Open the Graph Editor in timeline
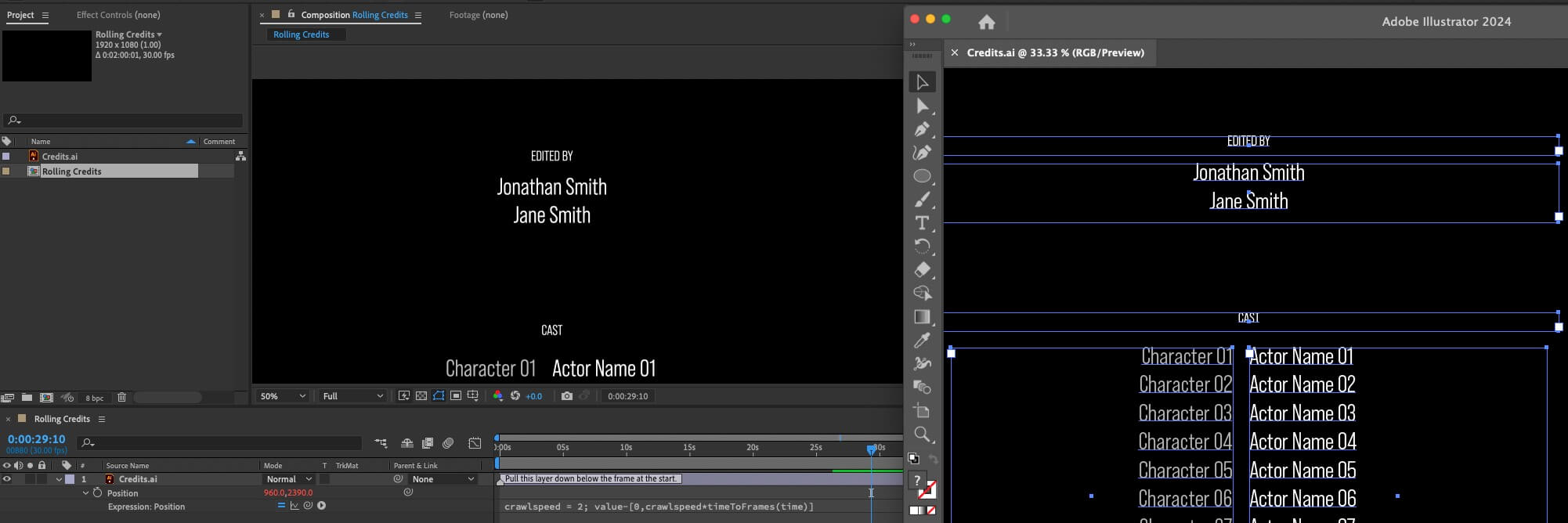This screenshot has height=523, width=1568. [x=475, y=443]
